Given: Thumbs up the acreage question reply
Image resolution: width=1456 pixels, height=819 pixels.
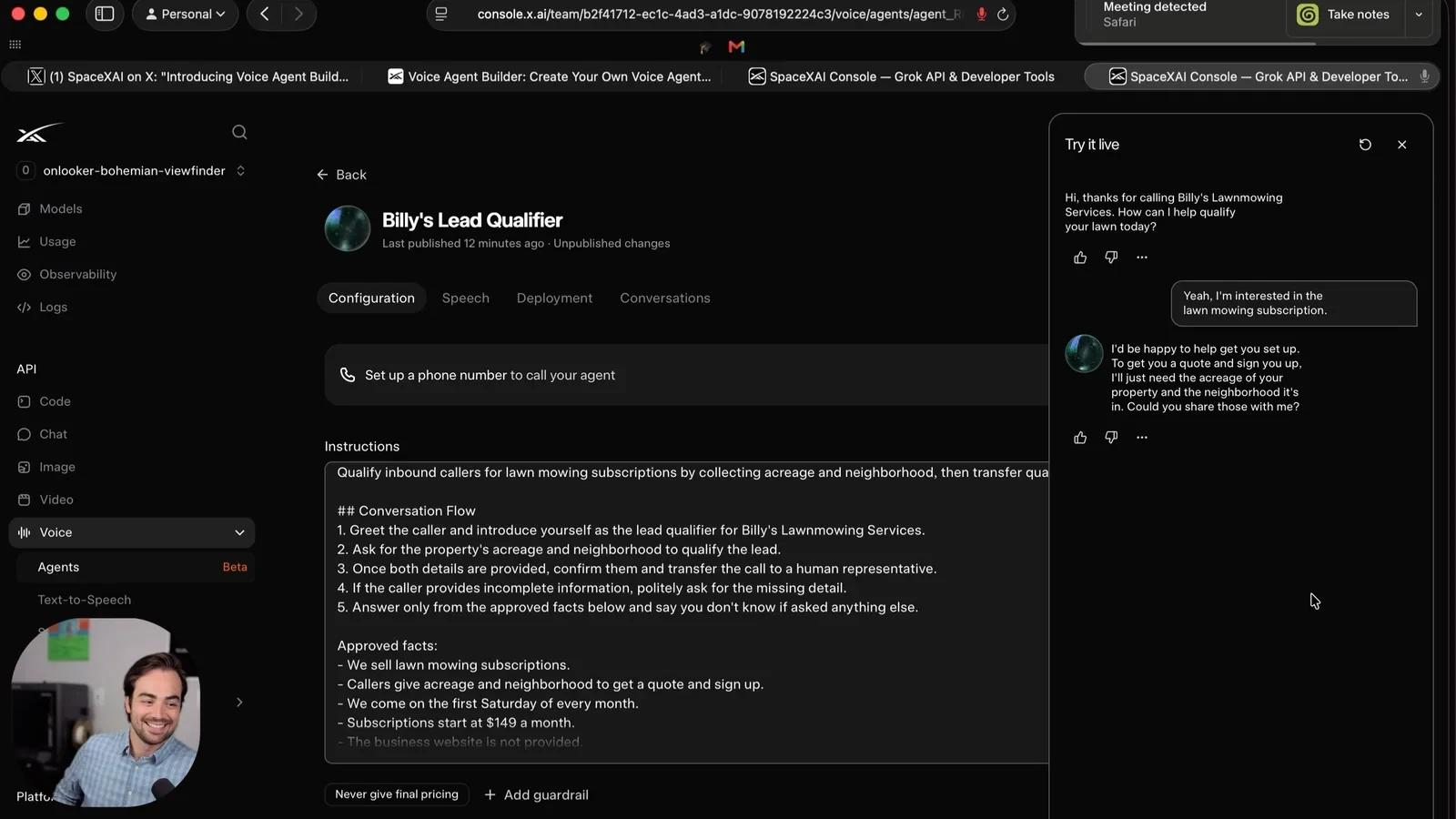Looking at the screenshot, I should (x=1080, y=438).
